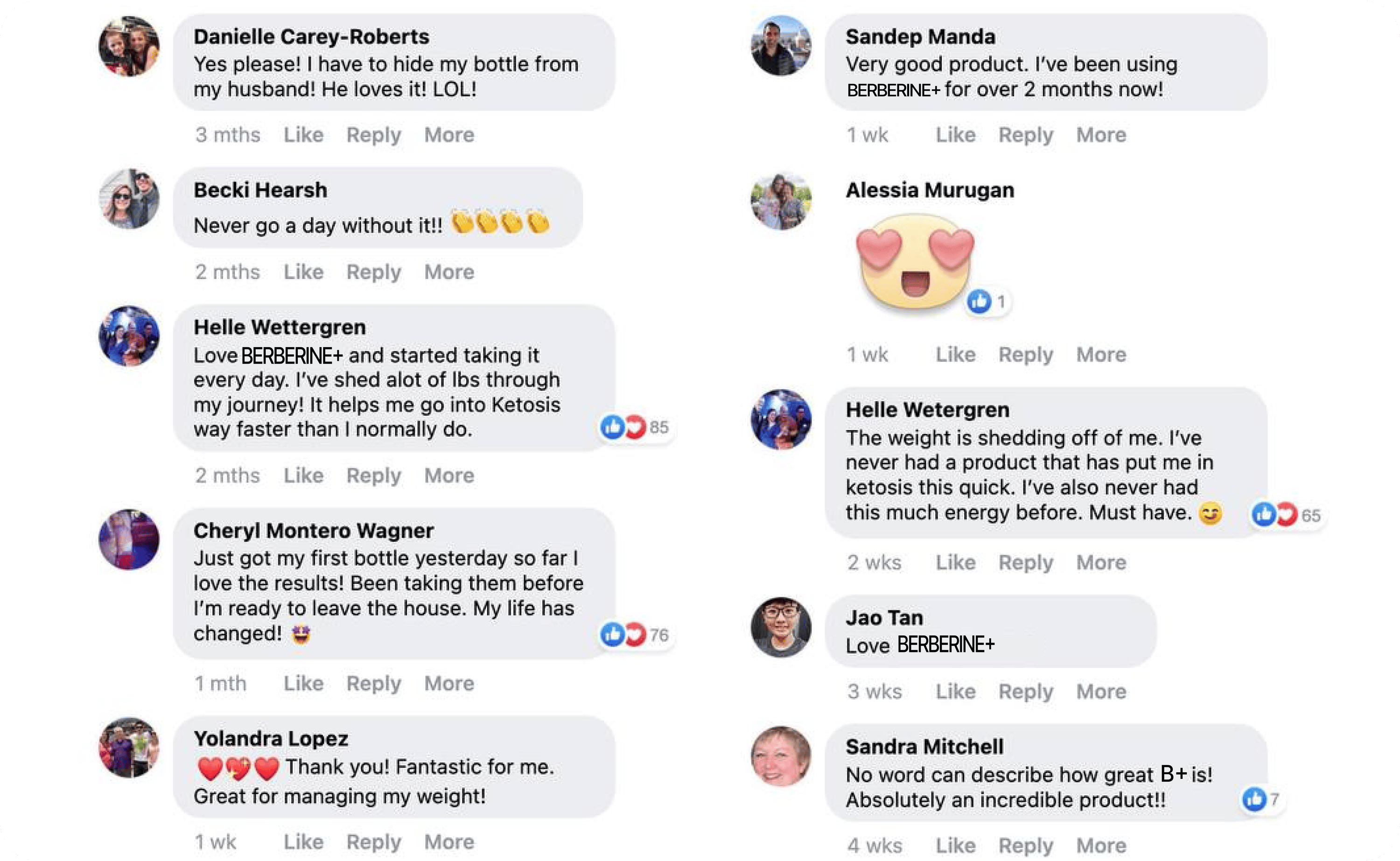Click Danielle Carey-Roberts' profile picture
The width and height of the screenshot is (1400, 861).
pos(129,46)
